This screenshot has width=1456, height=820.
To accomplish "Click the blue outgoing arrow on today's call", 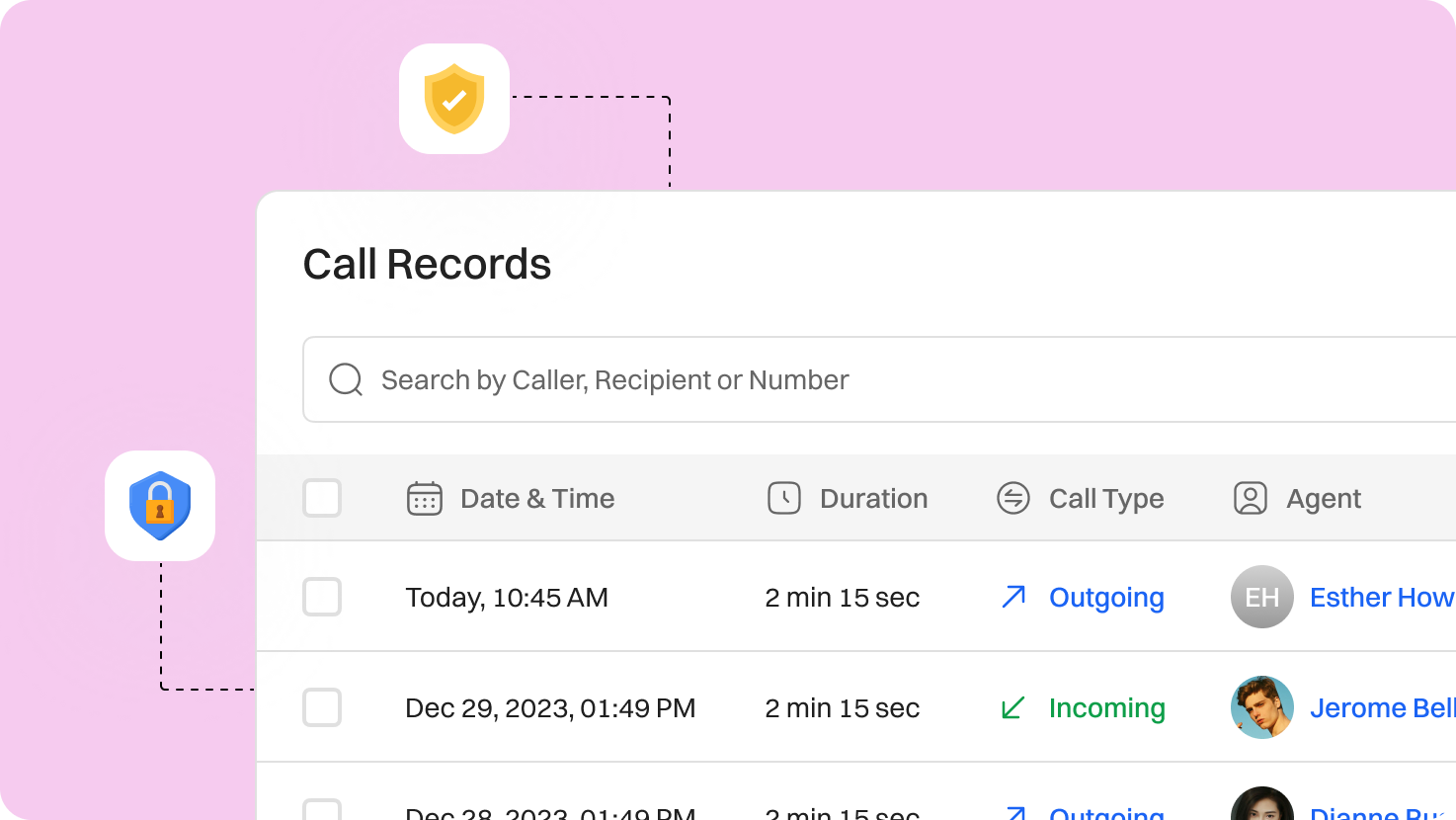I will (x=1011, y=597).
